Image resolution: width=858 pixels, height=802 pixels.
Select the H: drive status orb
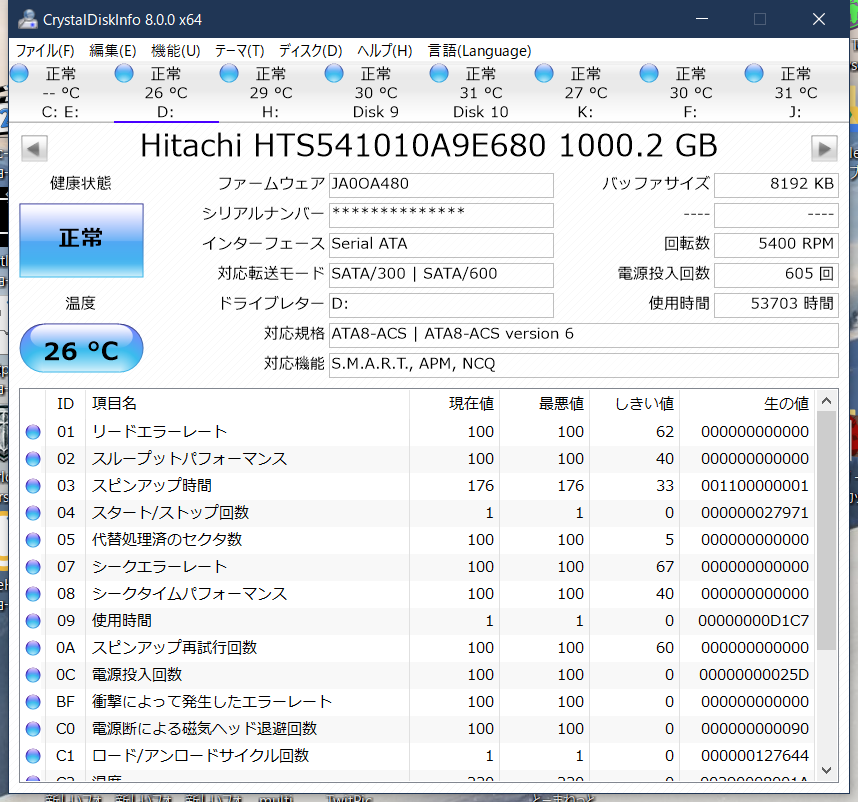(x=229, y=73)
